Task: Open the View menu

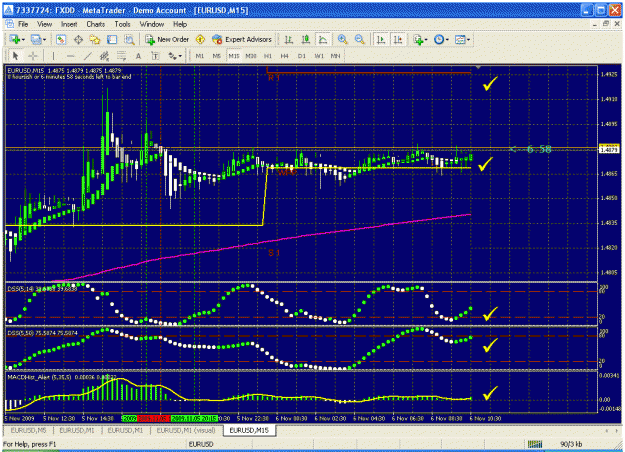Action: pyautogui.click(x=45, y=24)
